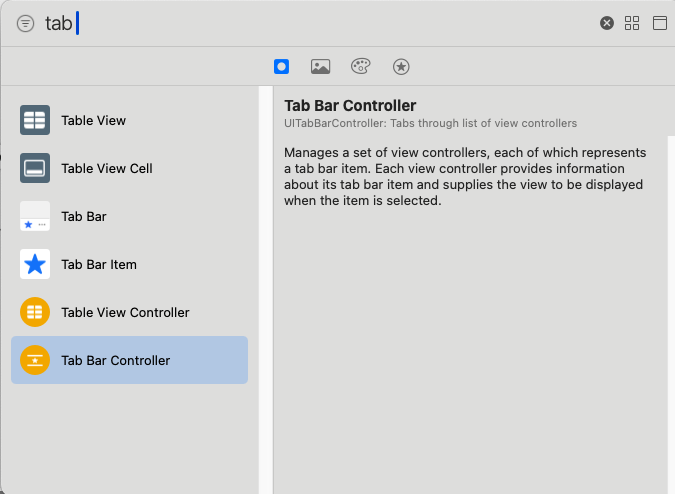675x494 pixels.
Task: Select the Objects library tab
Action: point(282,66)
